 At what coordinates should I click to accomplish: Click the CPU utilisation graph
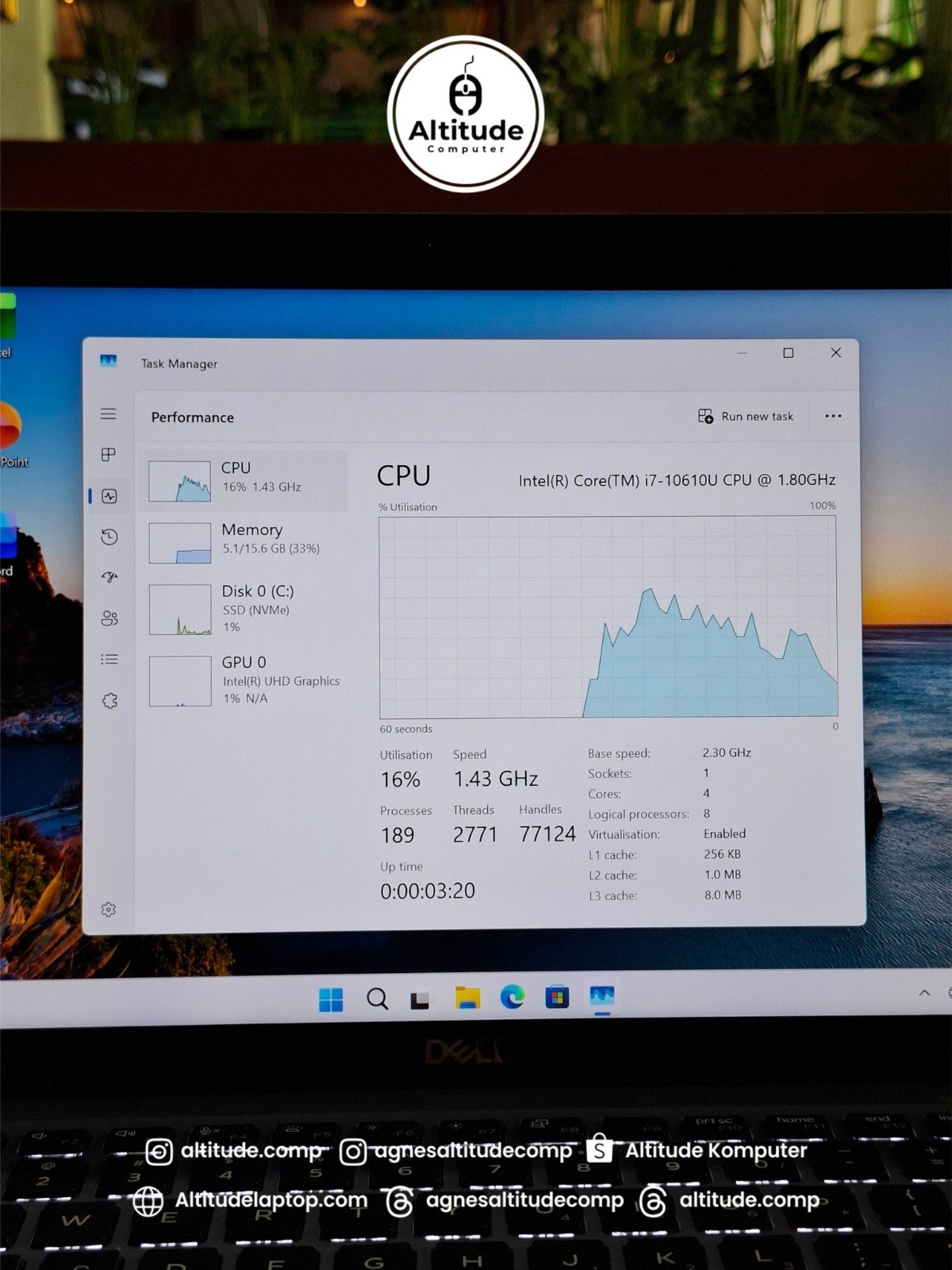click(x=608, y=618)
